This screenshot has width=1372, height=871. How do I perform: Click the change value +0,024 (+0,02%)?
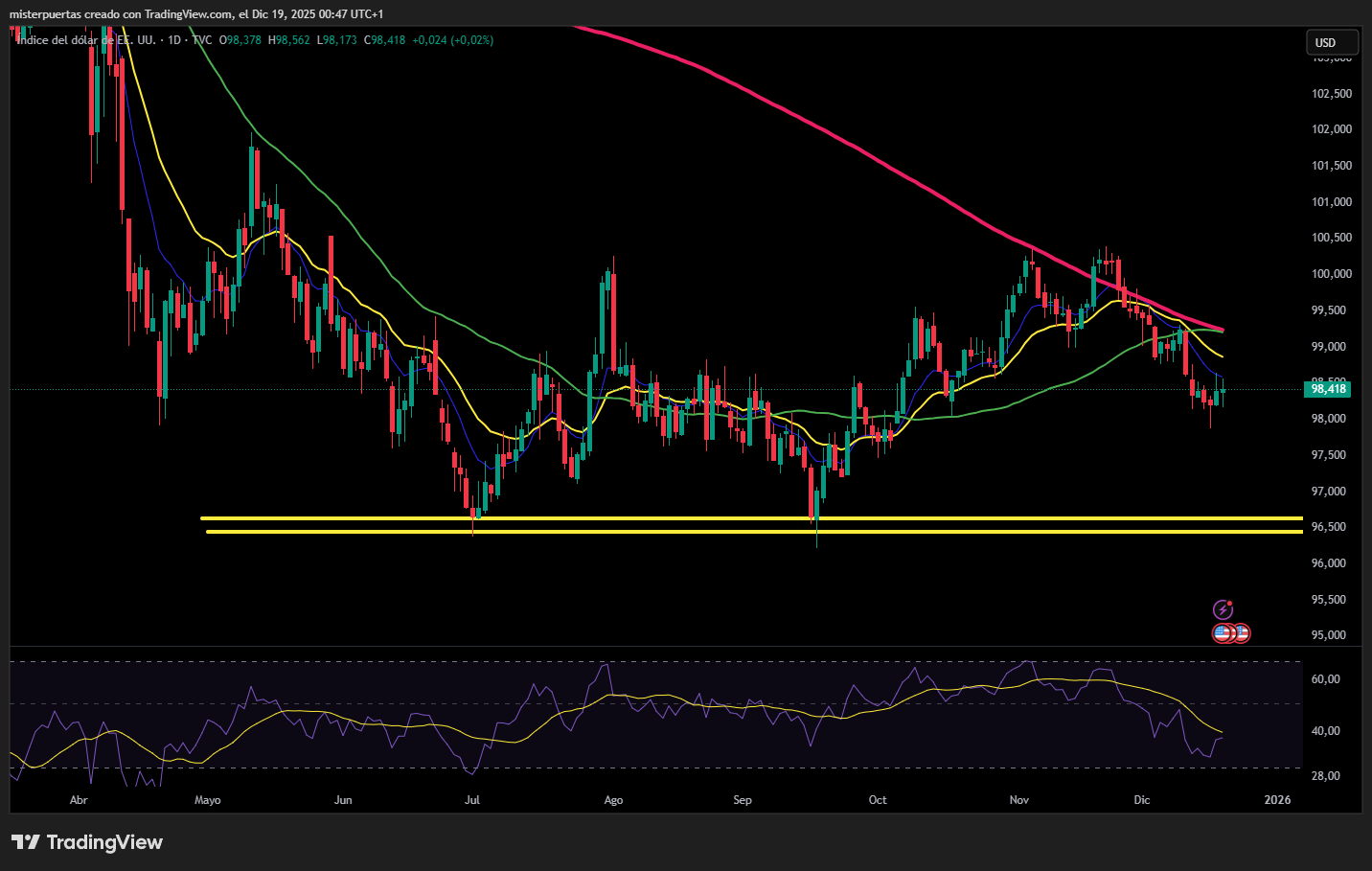click(453, 40)
